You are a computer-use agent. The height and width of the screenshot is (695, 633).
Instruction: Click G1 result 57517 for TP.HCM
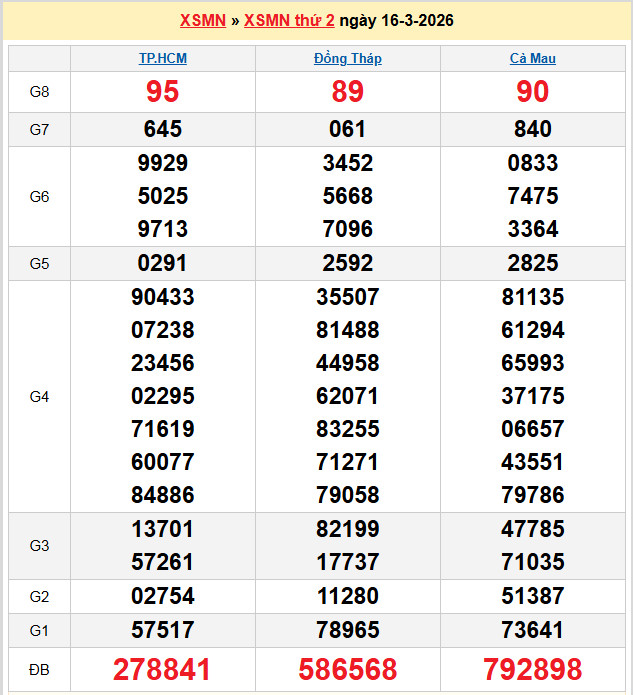click(x=162, y=630)
